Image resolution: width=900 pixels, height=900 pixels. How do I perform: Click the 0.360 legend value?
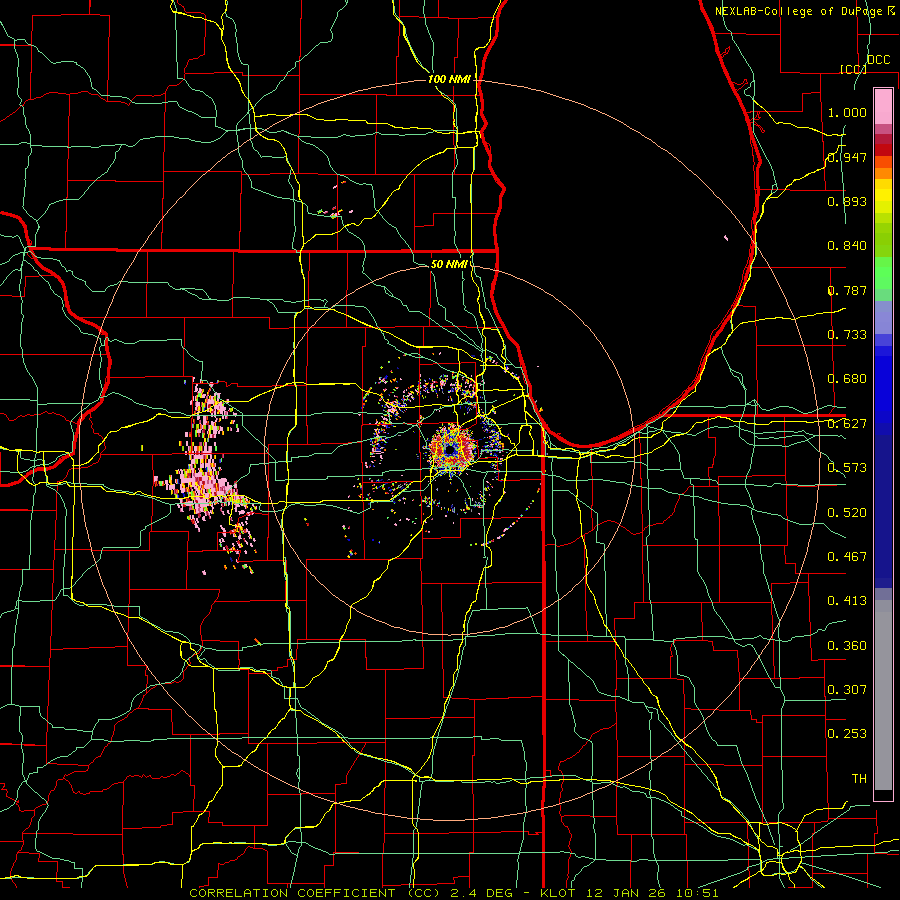847,646
